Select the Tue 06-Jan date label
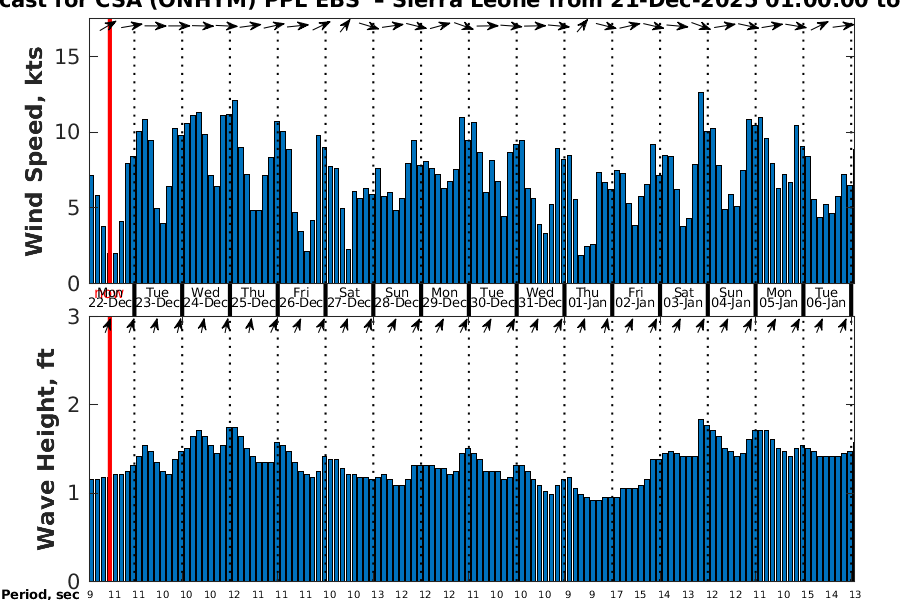Image resolution: width=900 pixels, height=600 pixels. (827, 297)
